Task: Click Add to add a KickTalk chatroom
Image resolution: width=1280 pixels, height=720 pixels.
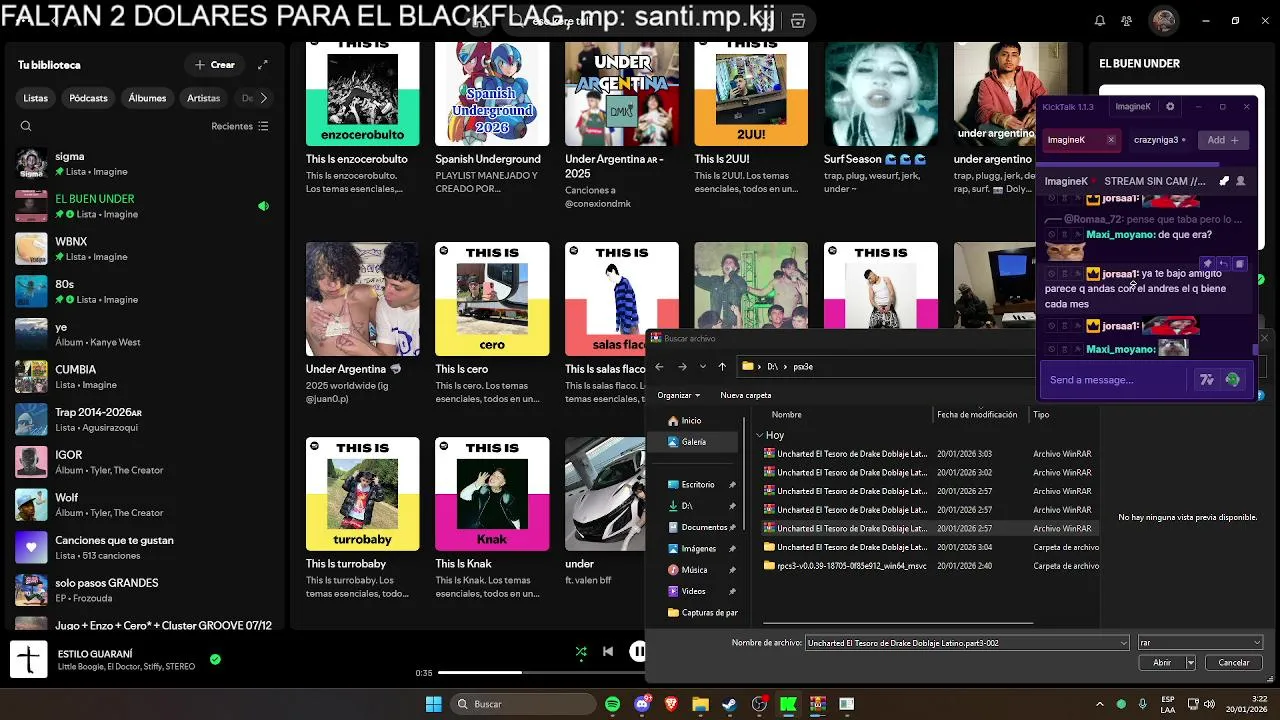Action: tap(1222, 140)
